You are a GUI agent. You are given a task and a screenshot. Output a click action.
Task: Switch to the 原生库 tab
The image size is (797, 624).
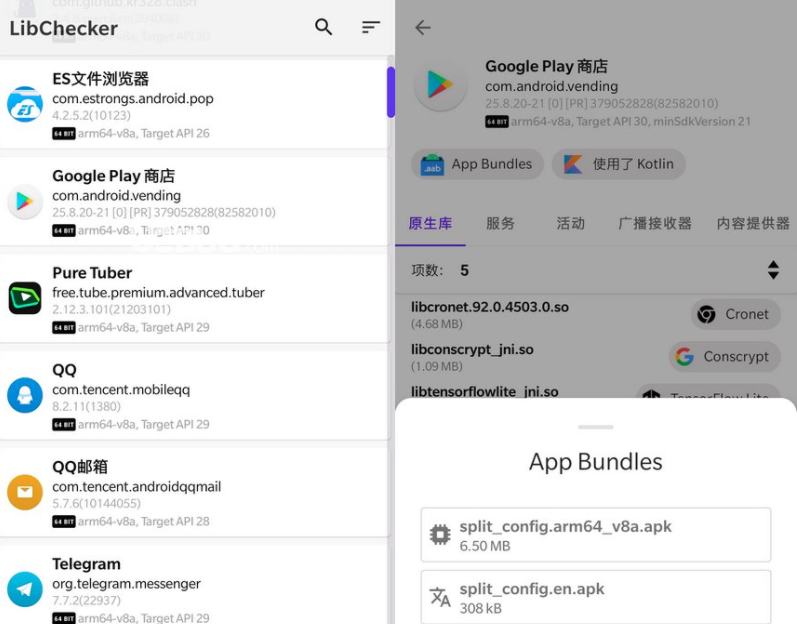[x=431, y=224]
